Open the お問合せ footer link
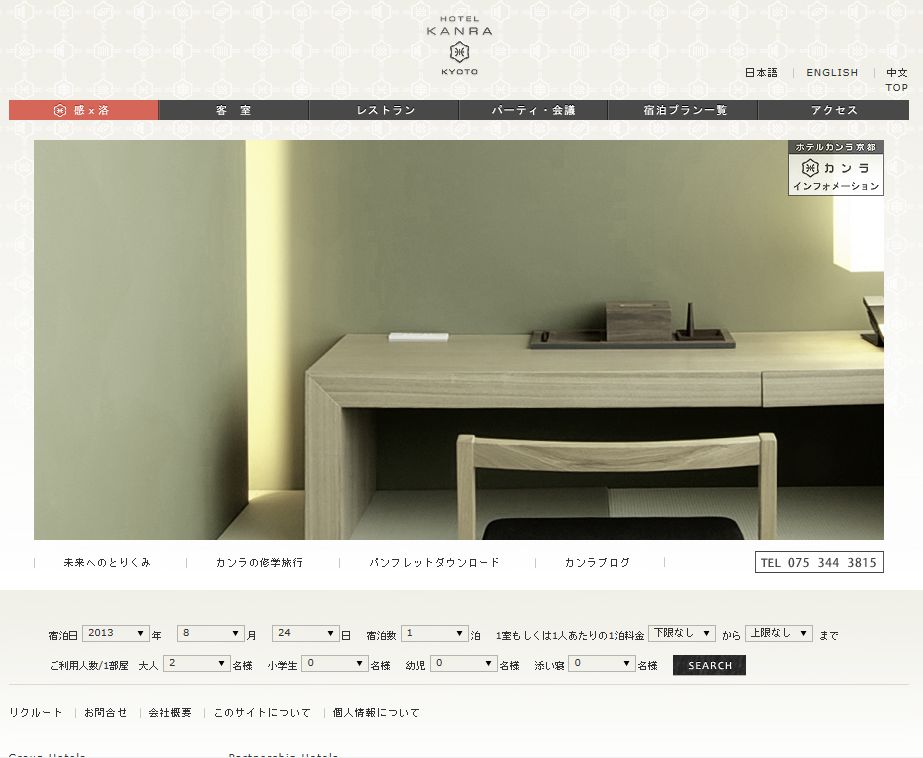The width and height of the screenshot is (923, 758). (105, 712)
